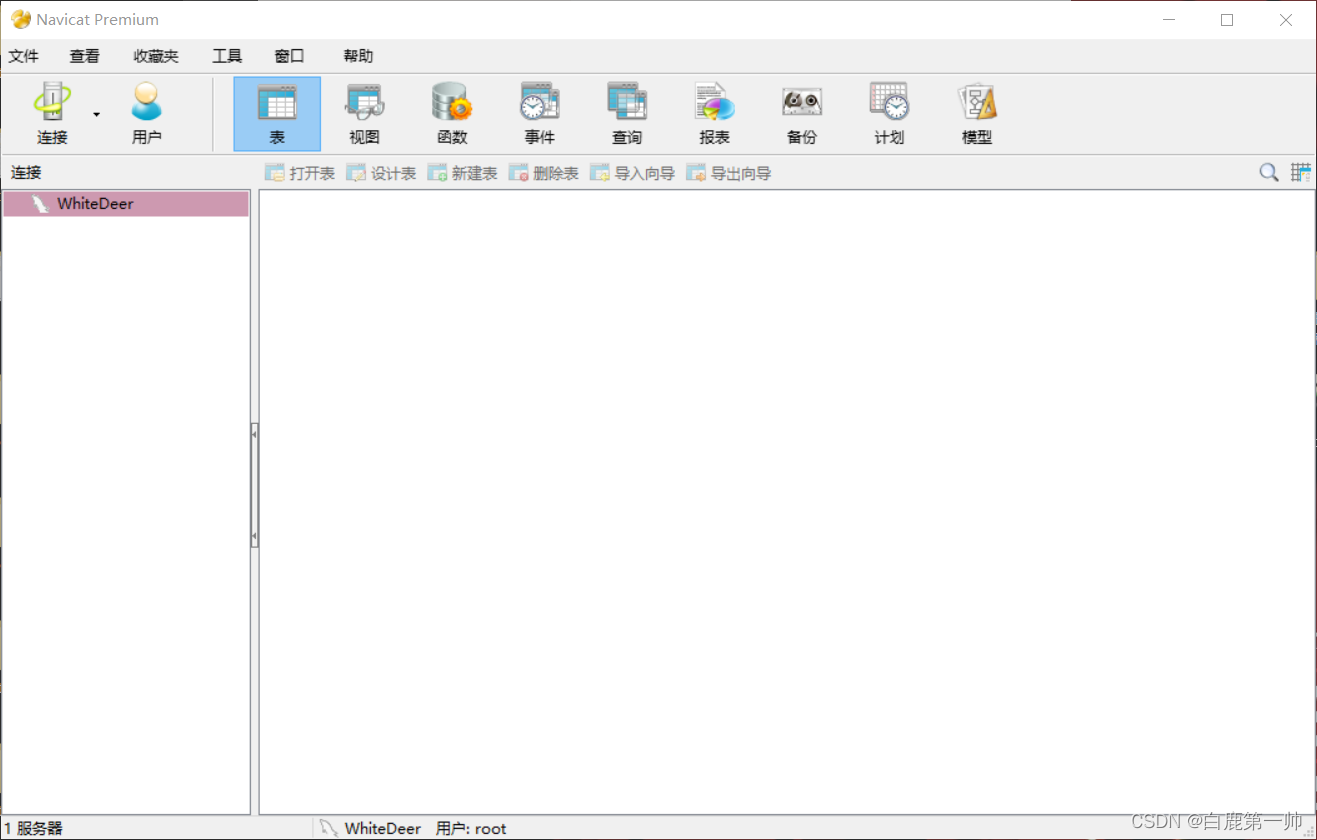Open the 模型 (Model) section
Image resolution: width=1317 pixels, height=840 pixels.
click(x=977, y=114)
